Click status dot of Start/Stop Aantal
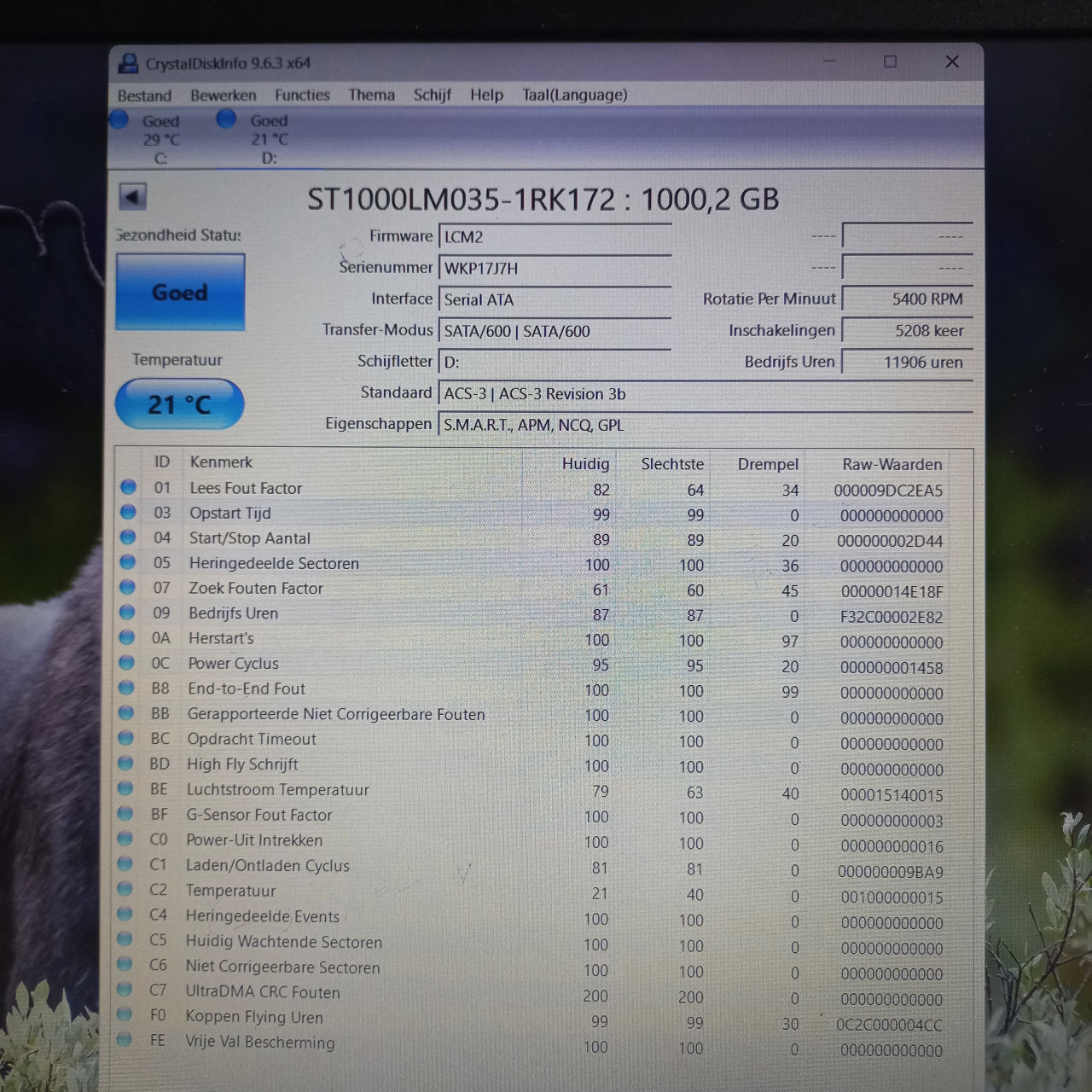 [128, 537]
